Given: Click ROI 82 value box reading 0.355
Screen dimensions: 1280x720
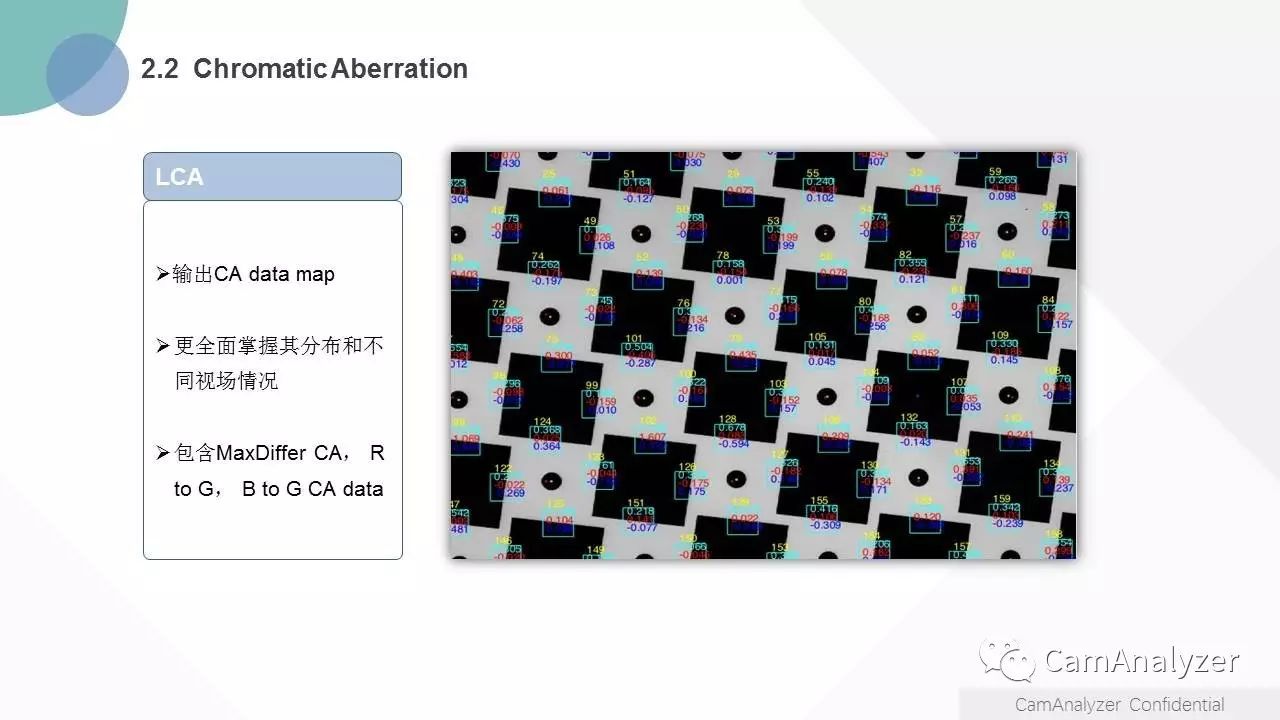Looking at the screenshot, I should tap(912, 271).
